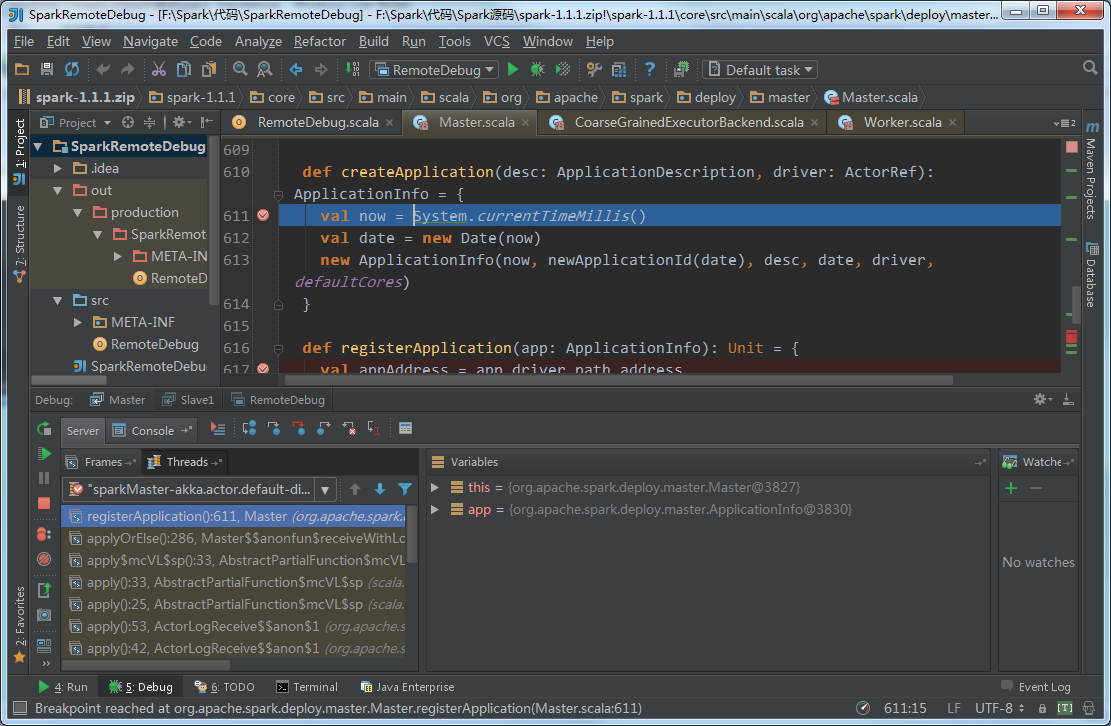Click the 611:15 cursor position indicator

(906, 708)
